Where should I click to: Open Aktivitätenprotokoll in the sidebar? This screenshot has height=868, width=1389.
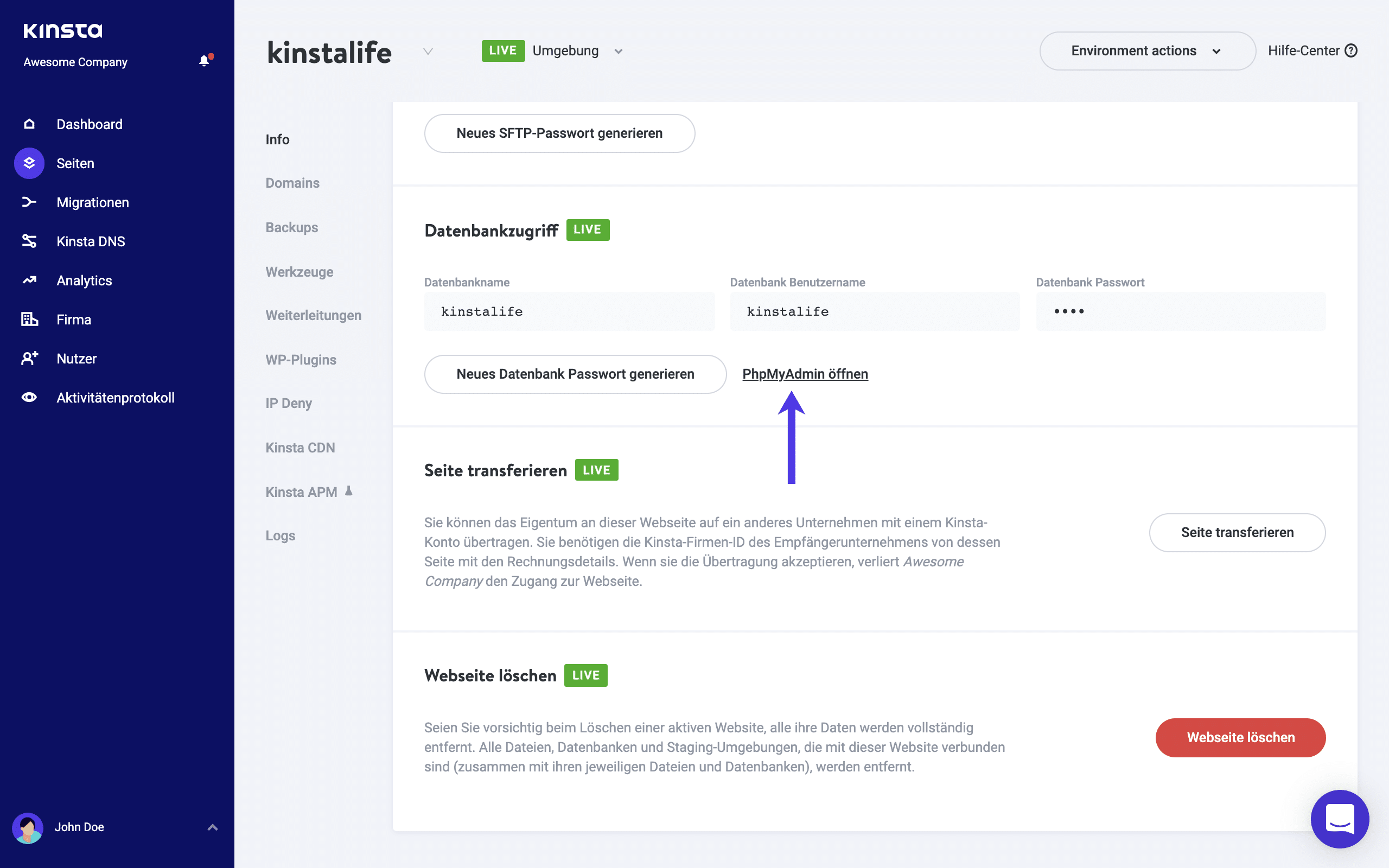[116, 397]
